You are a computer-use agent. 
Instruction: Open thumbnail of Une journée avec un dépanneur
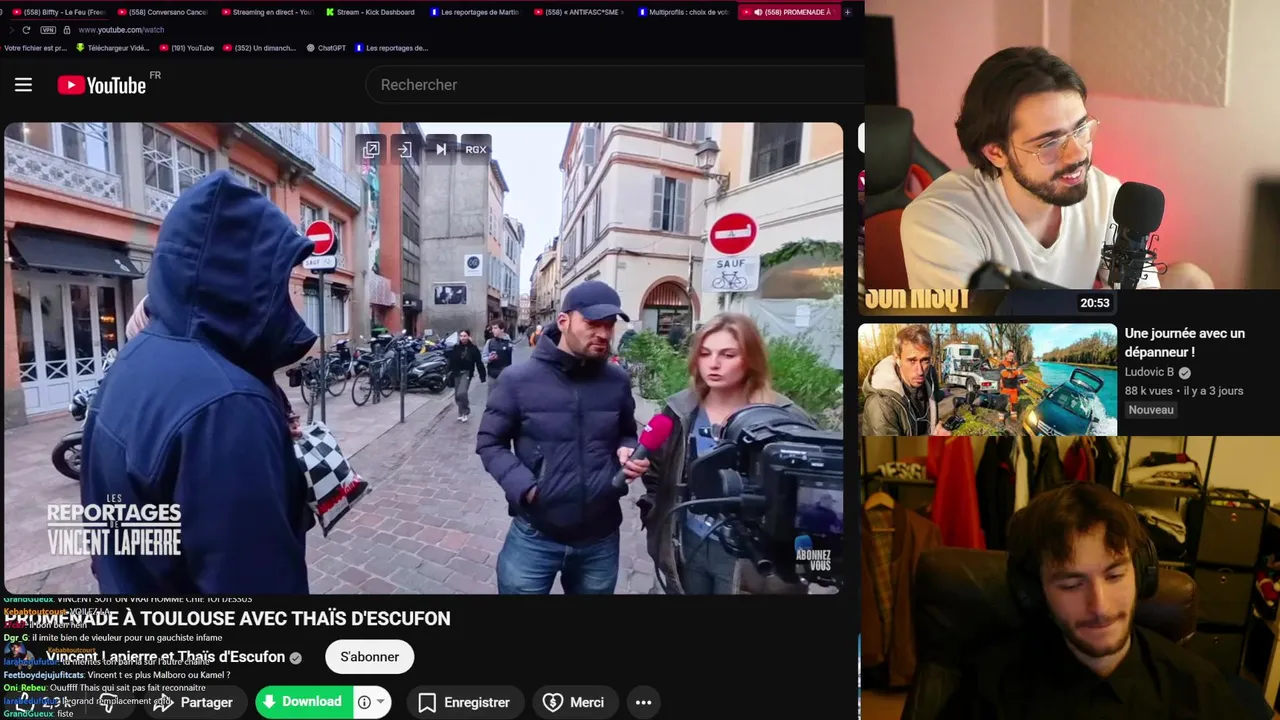coord(987,379)
